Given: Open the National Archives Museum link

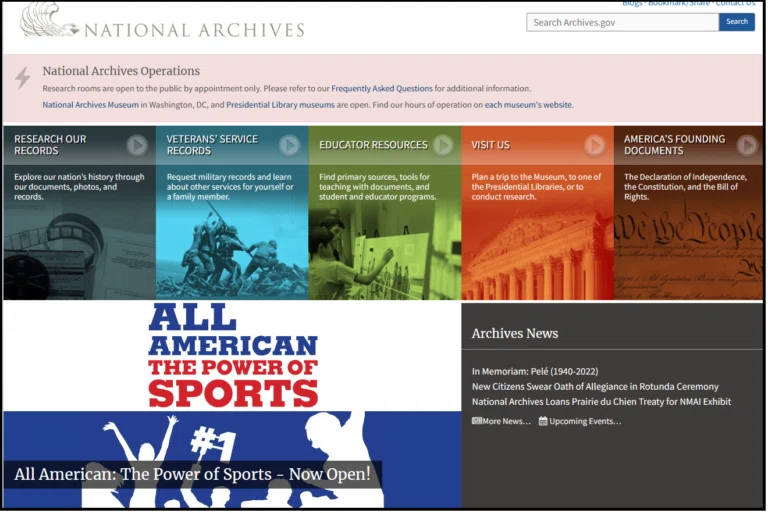Looking at the screenshot, I should tap(91, 105).
